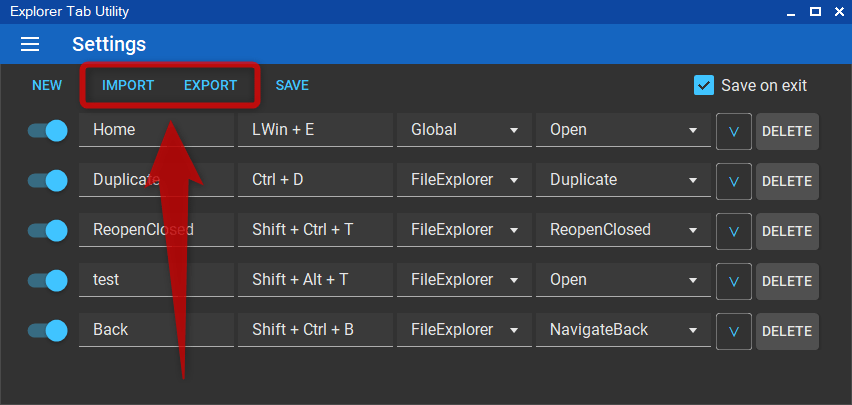852x405 pixels.
Task: Toggle the Back hotkey switch
Action: [x=48, y=331]
